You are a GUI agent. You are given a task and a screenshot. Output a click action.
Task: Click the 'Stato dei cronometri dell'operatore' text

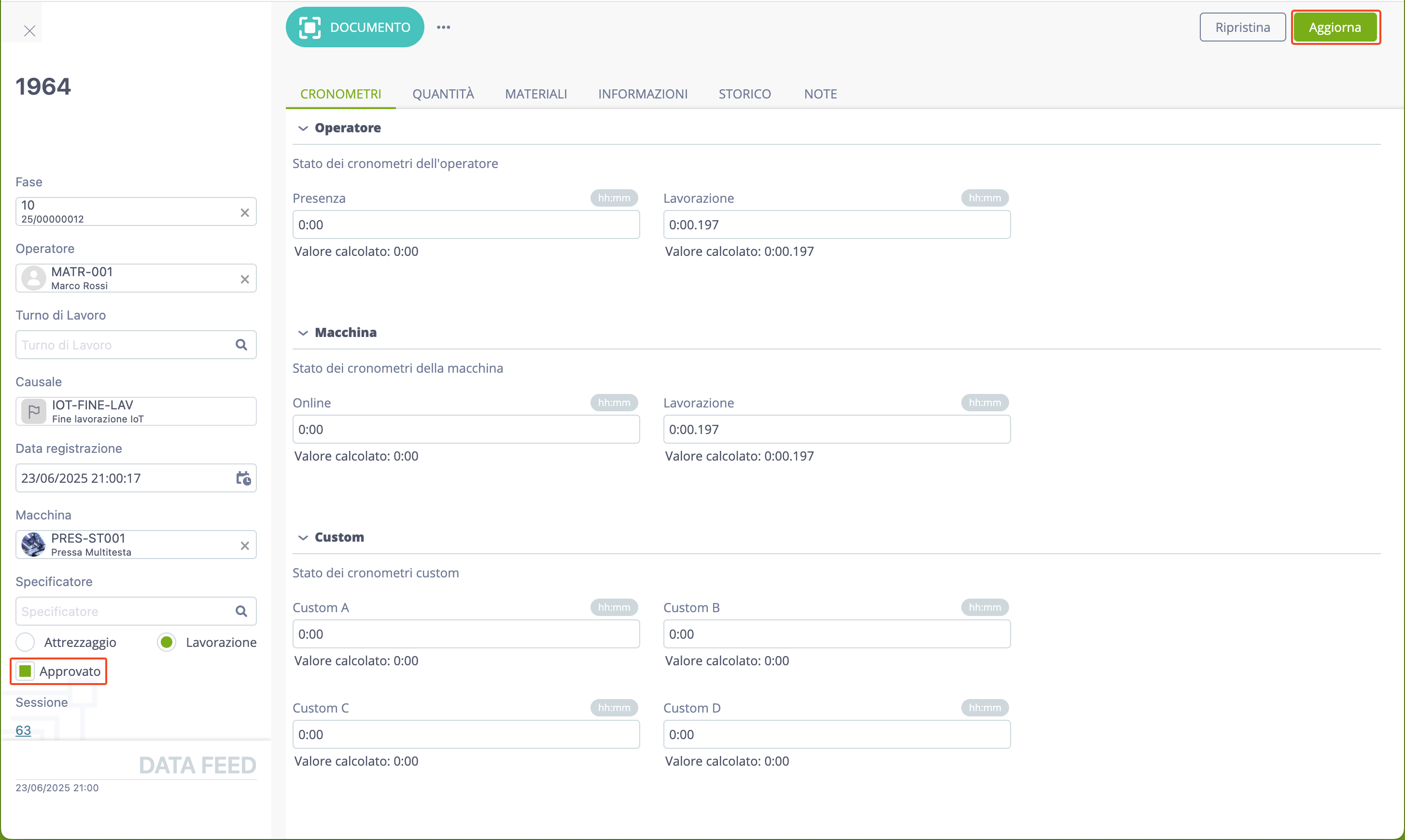click(395, 164)
